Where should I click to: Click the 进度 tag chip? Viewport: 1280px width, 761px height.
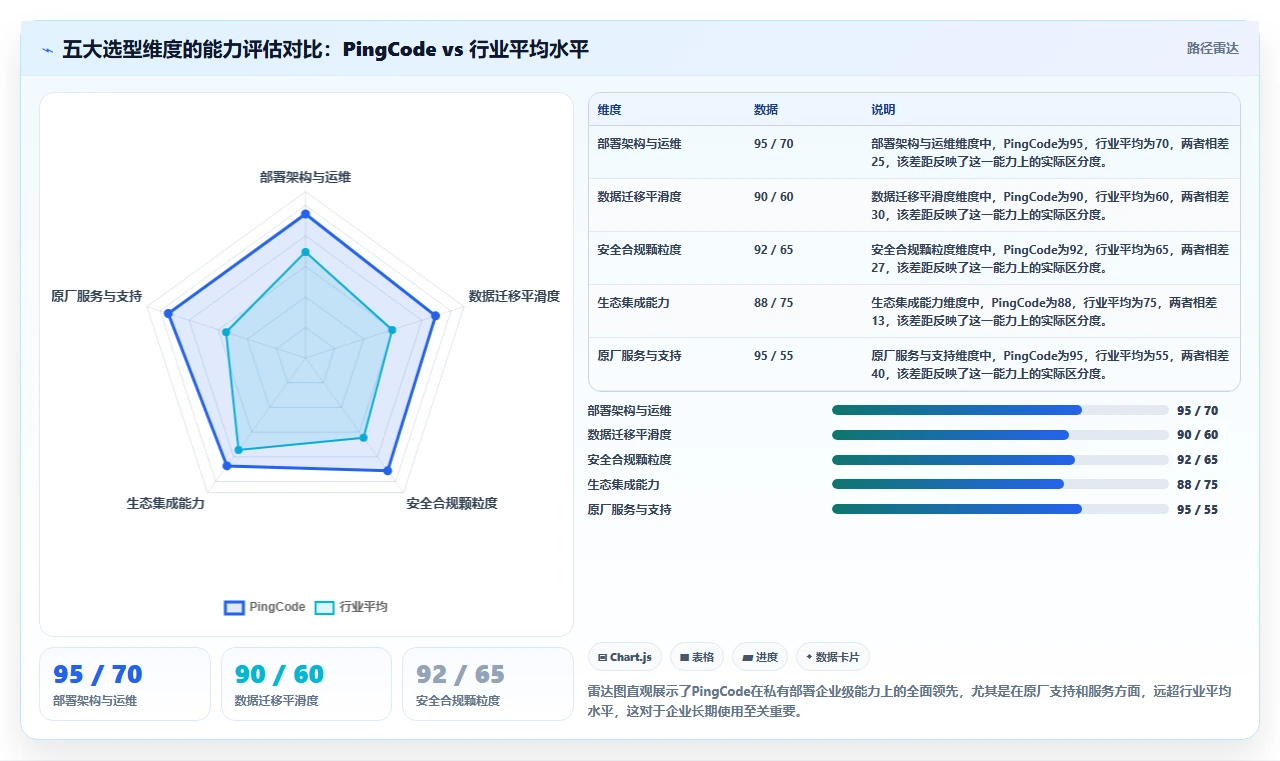(760, 657)
